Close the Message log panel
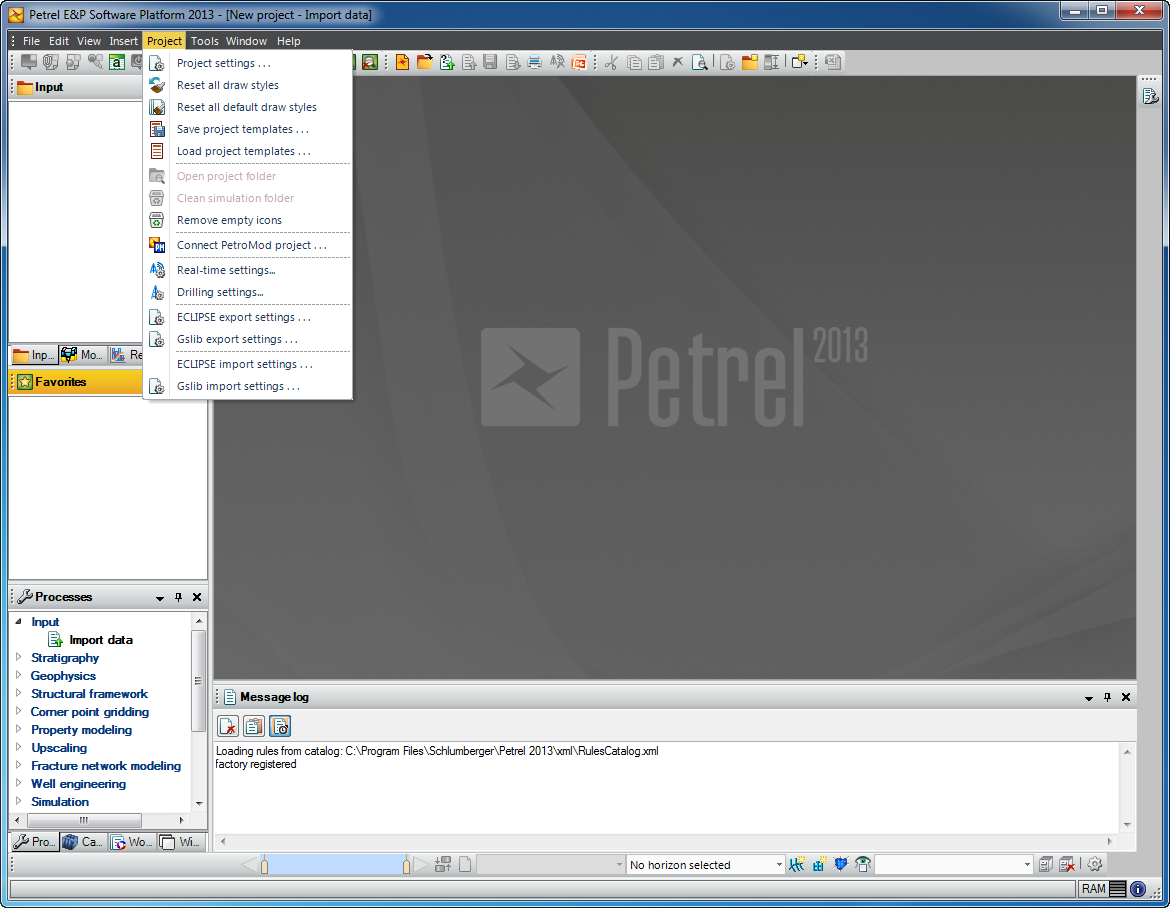Image resolution: width=1170 pixels, height=908 pixels. coord(1126,697)
